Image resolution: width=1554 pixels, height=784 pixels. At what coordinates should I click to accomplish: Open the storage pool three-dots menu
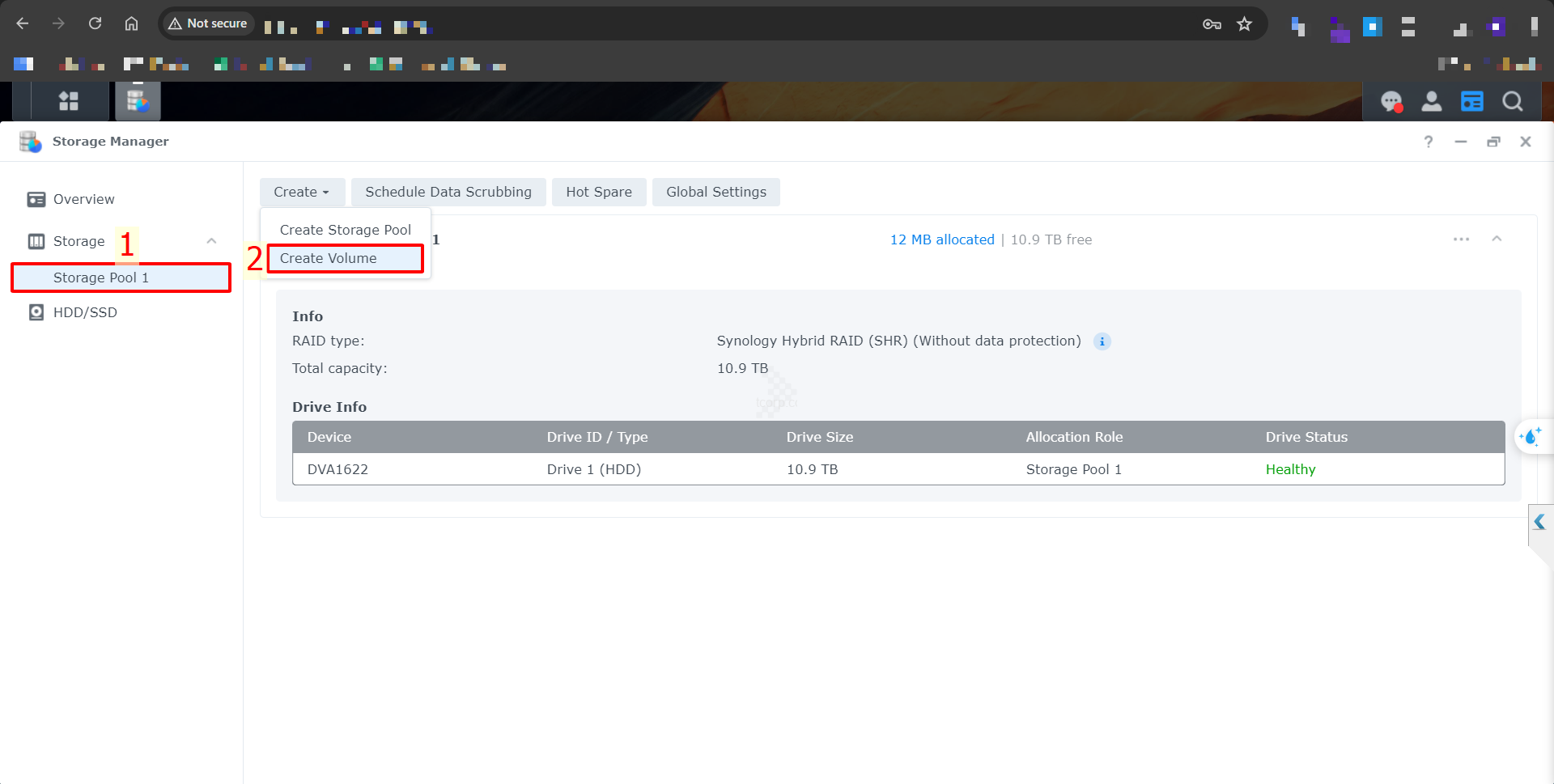pos(1461,239)
